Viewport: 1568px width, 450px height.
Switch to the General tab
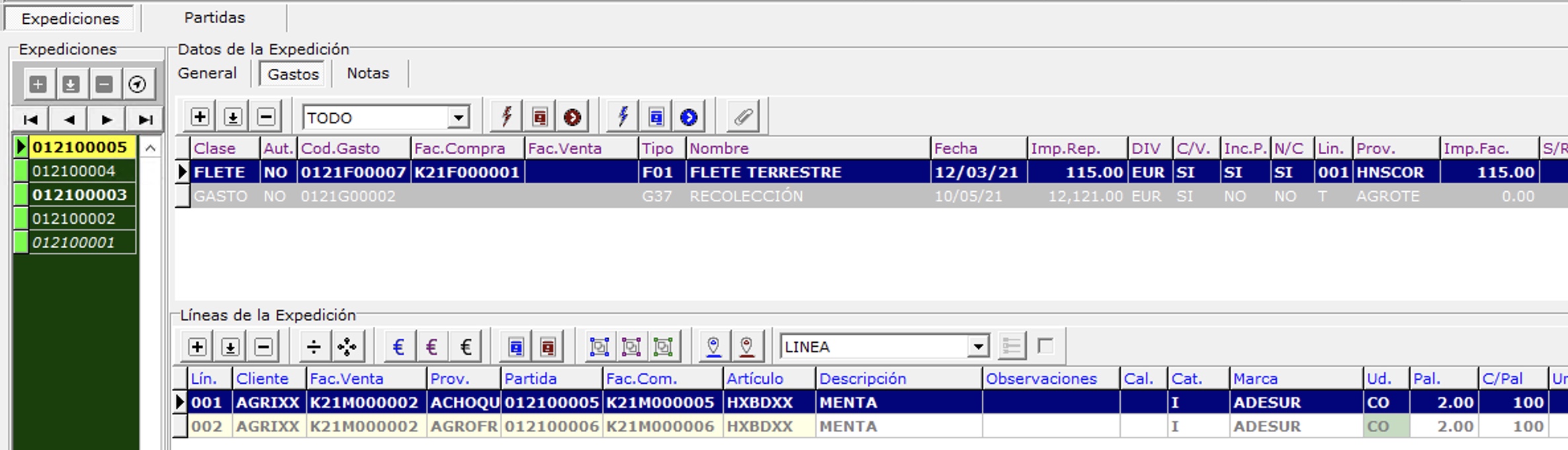click(x=207, y=73)
